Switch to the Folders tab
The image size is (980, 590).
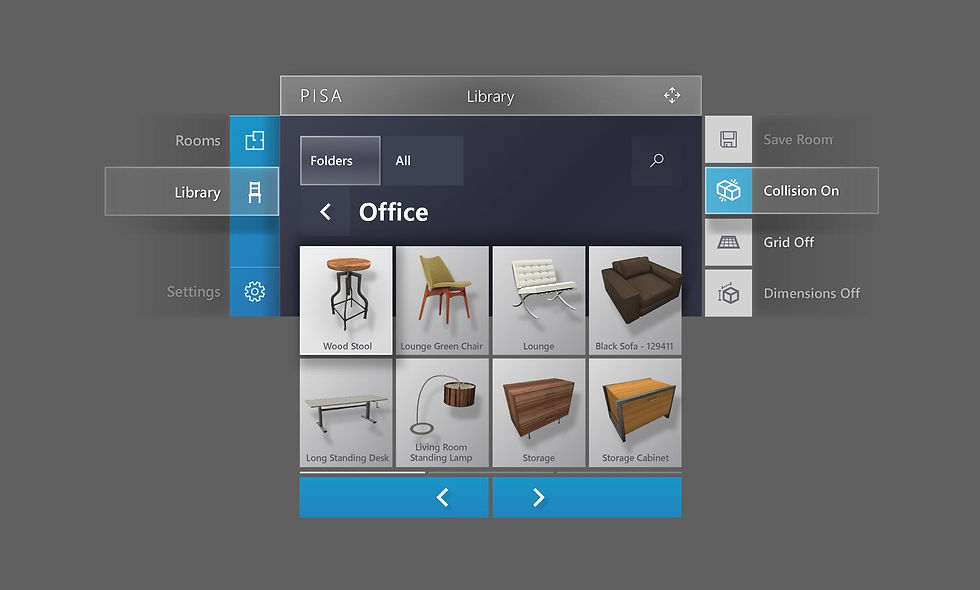(x=340, y=161)
